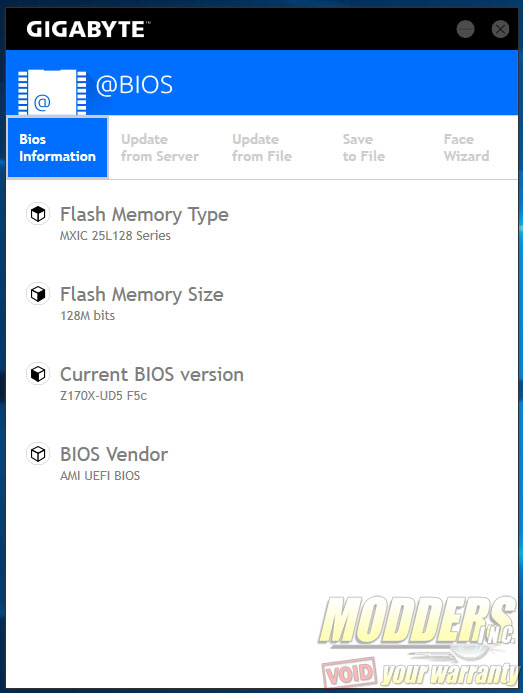Image resolution: width=523 pixels, height=693 pixels.
Task: Click the AMI UEFI BIOS vendor text
Action: click(x=100, y=476)
